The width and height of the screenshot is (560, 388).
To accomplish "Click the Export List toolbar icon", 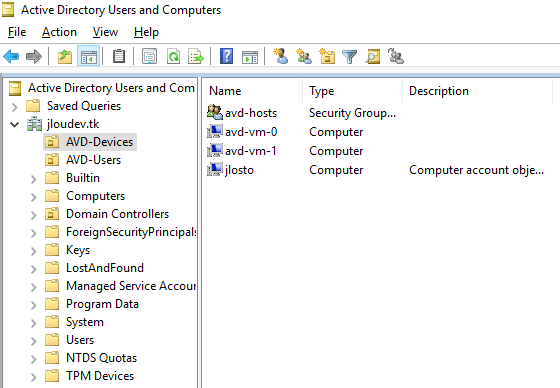I will [196, 56].
